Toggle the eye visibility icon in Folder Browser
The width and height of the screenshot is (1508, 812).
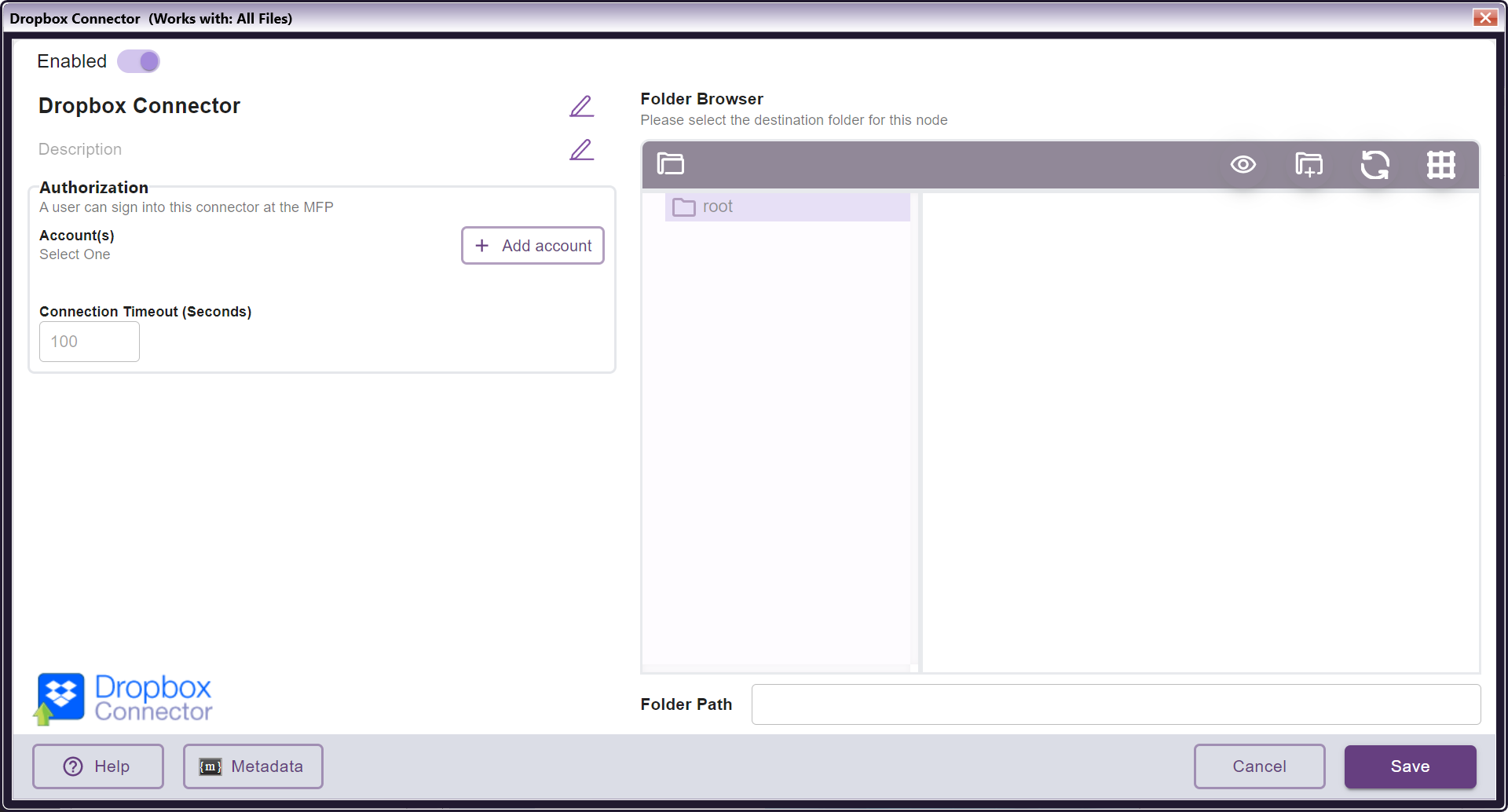(1243, 164)
